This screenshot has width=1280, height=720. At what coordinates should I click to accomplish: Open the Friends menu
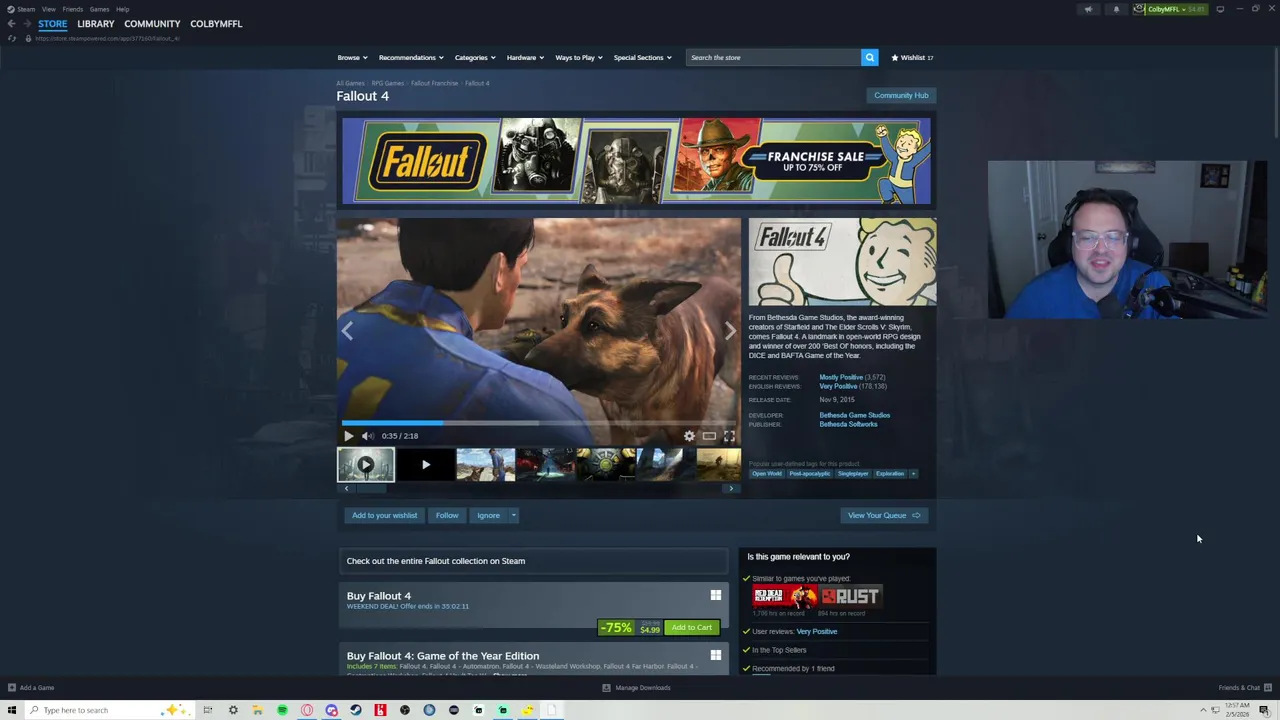72,9
